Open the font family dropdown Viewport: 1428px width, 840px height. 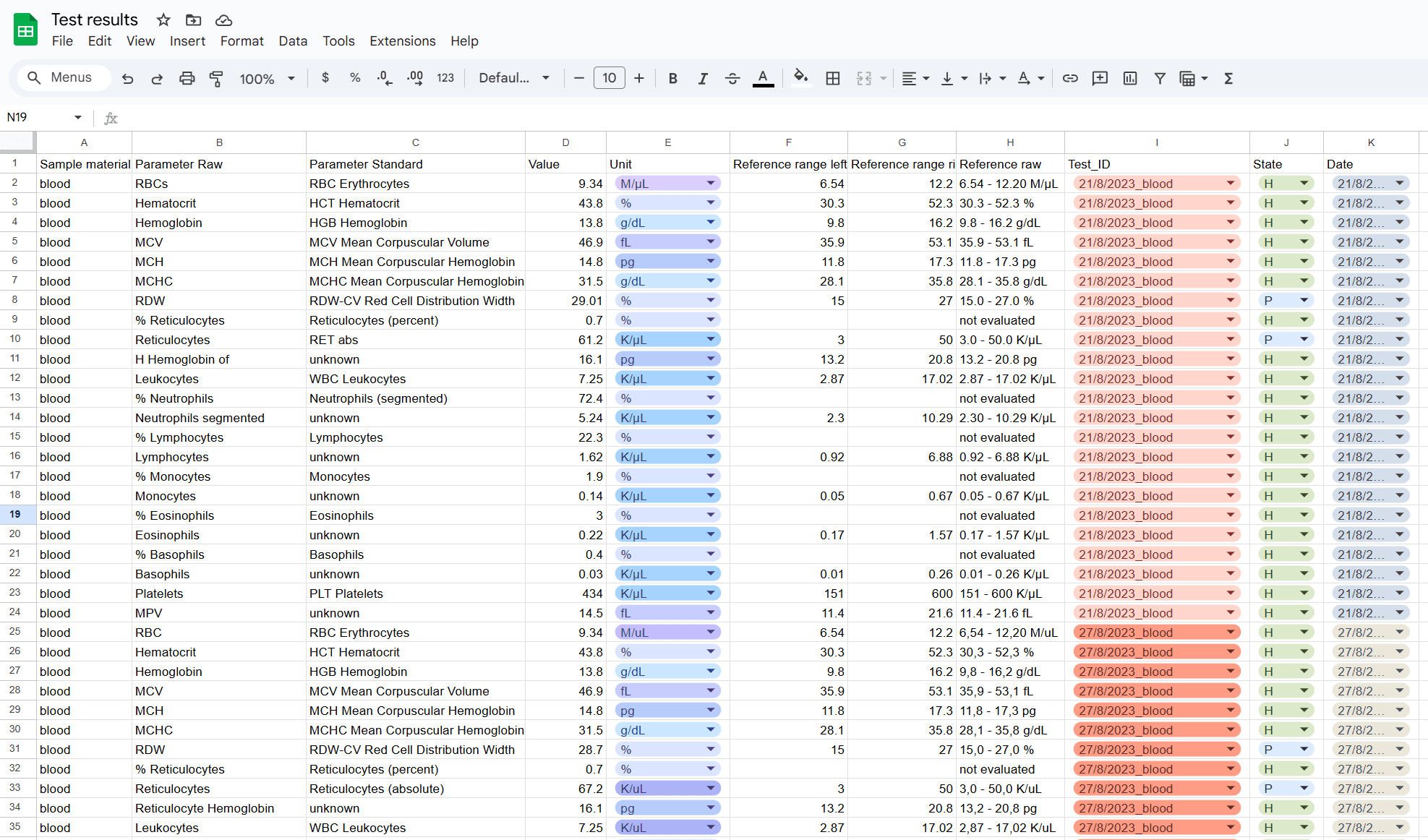point(513,78)
